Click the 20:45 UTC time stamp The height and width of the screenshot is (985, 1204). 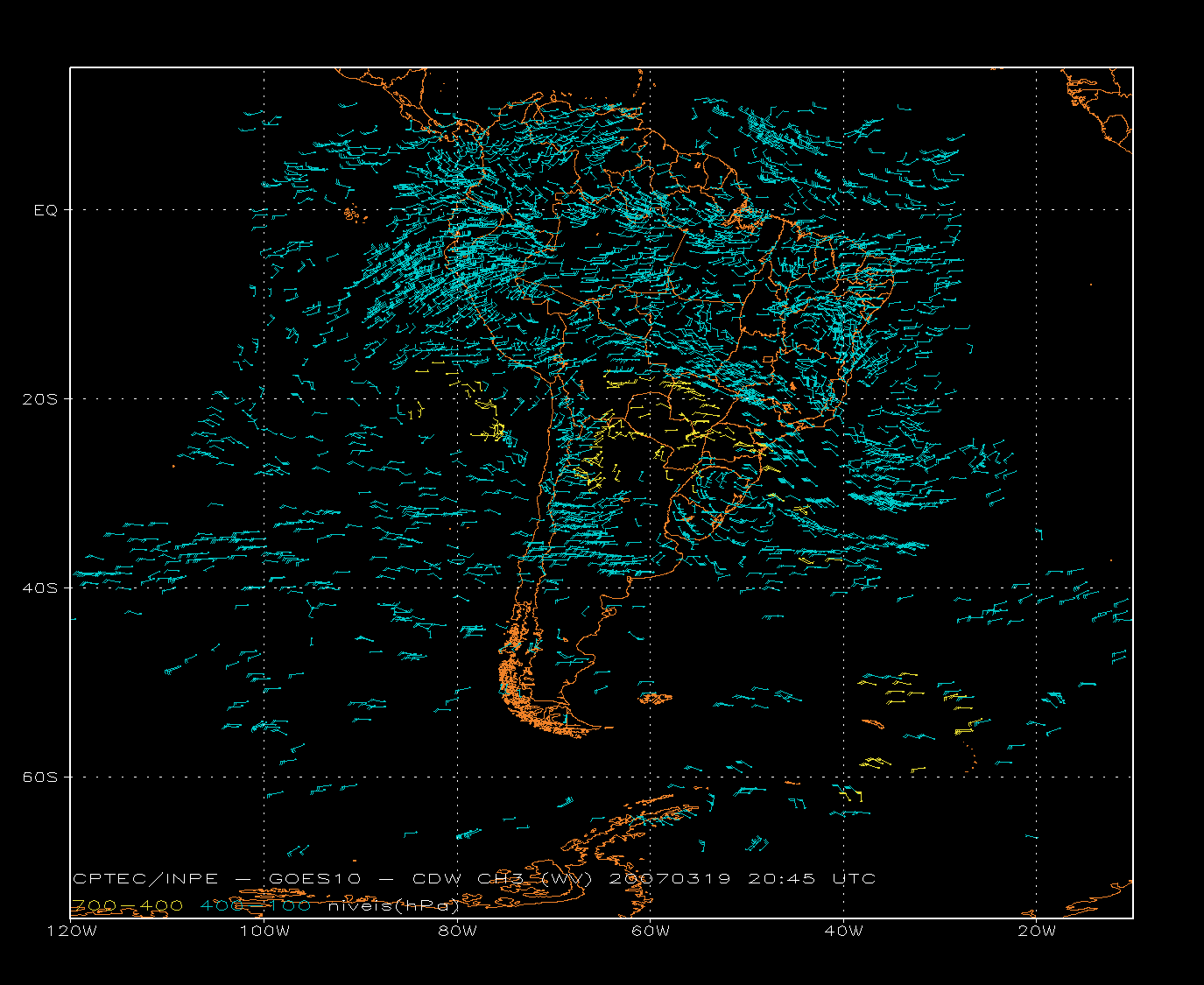811,879
